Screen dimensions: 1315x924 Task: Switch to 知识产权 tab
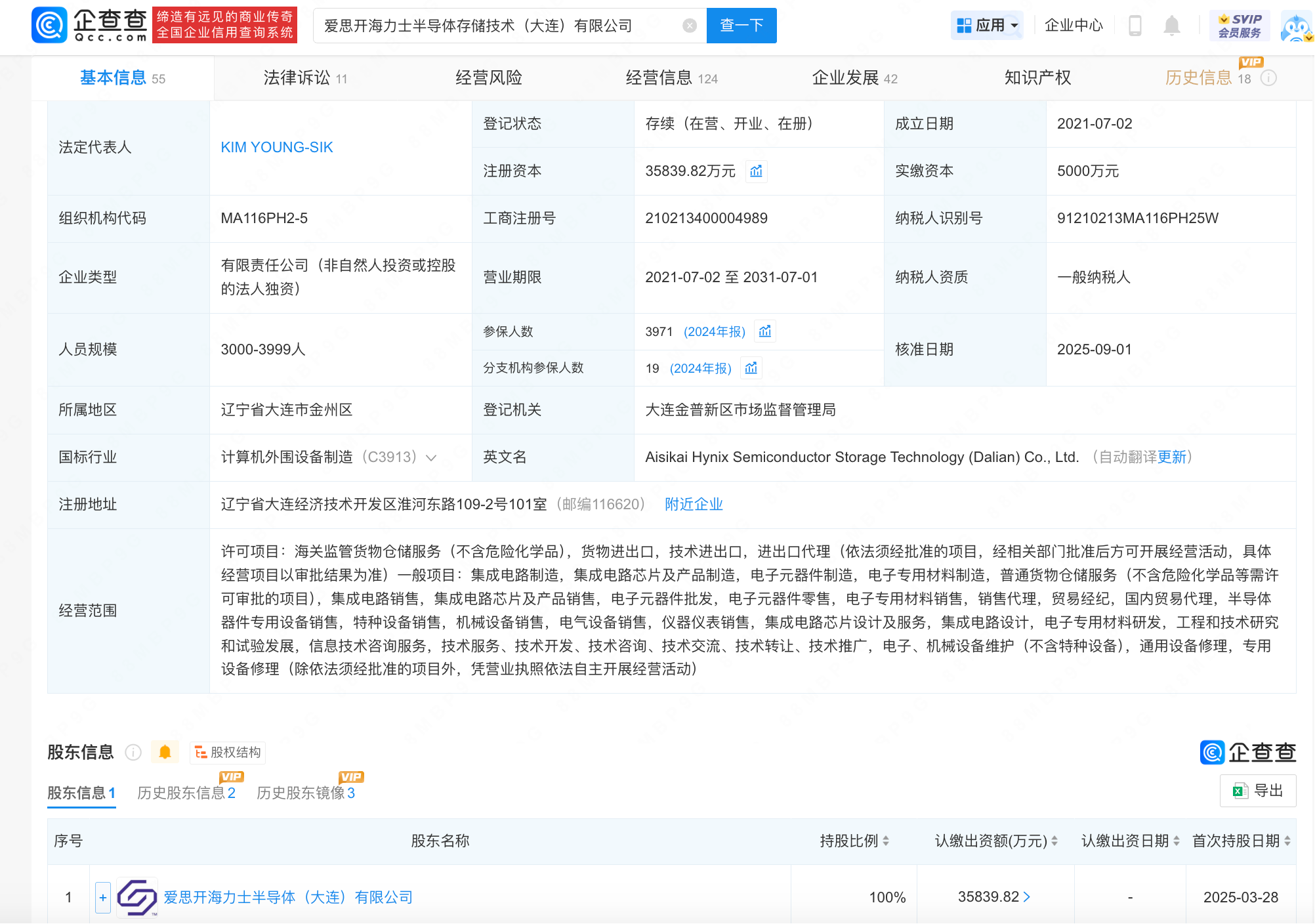[x=1037, y=78]
